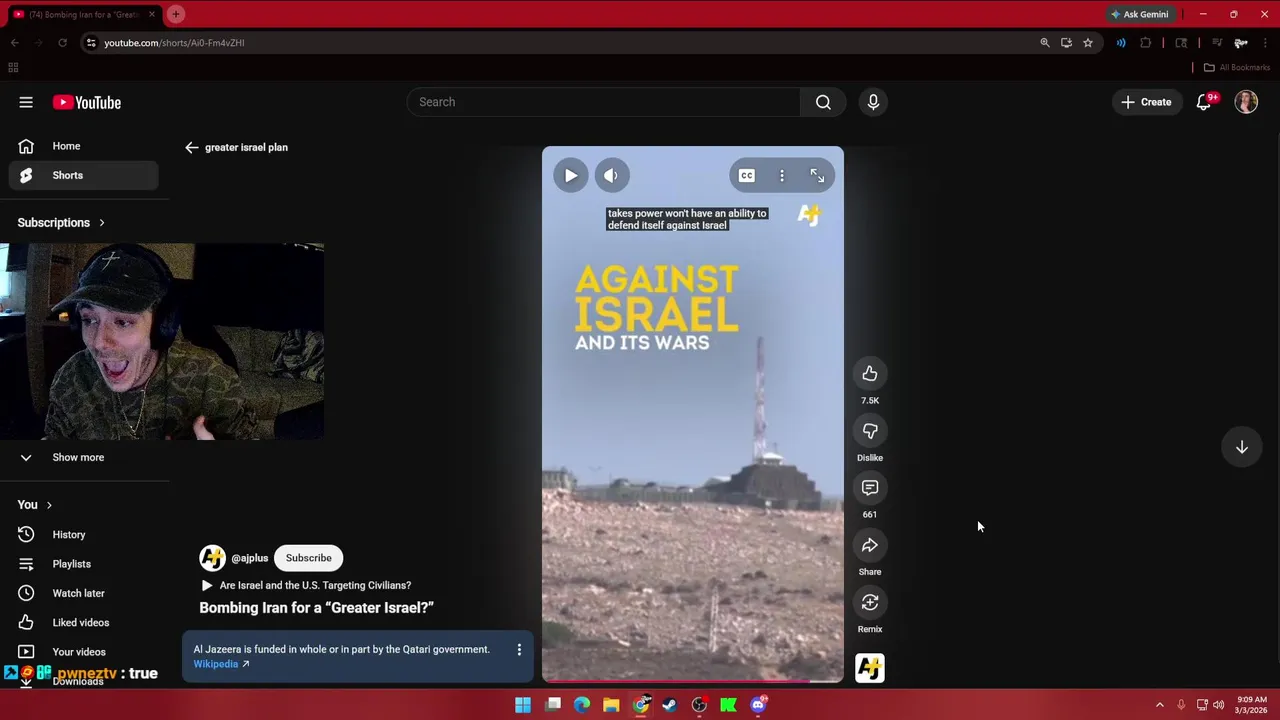Focus the YouTube search field
Viewport: 1280px width, 720px height.
[x=603, y=102]
